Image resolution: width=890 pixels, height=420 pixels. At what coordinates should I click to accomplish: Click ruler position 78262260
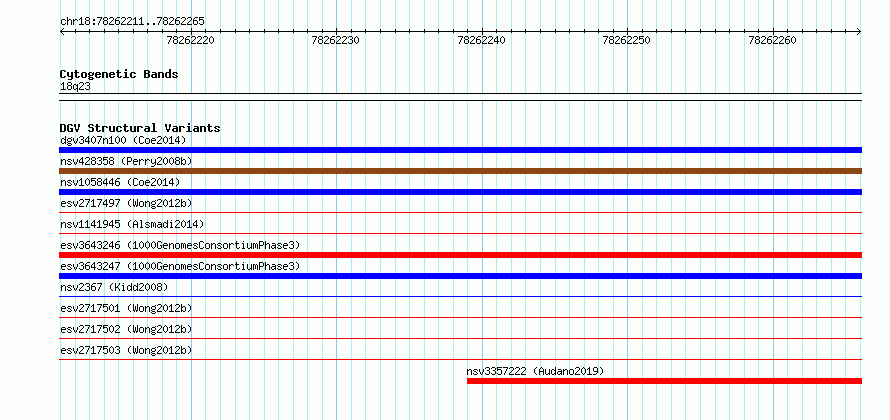coord(773,40)
